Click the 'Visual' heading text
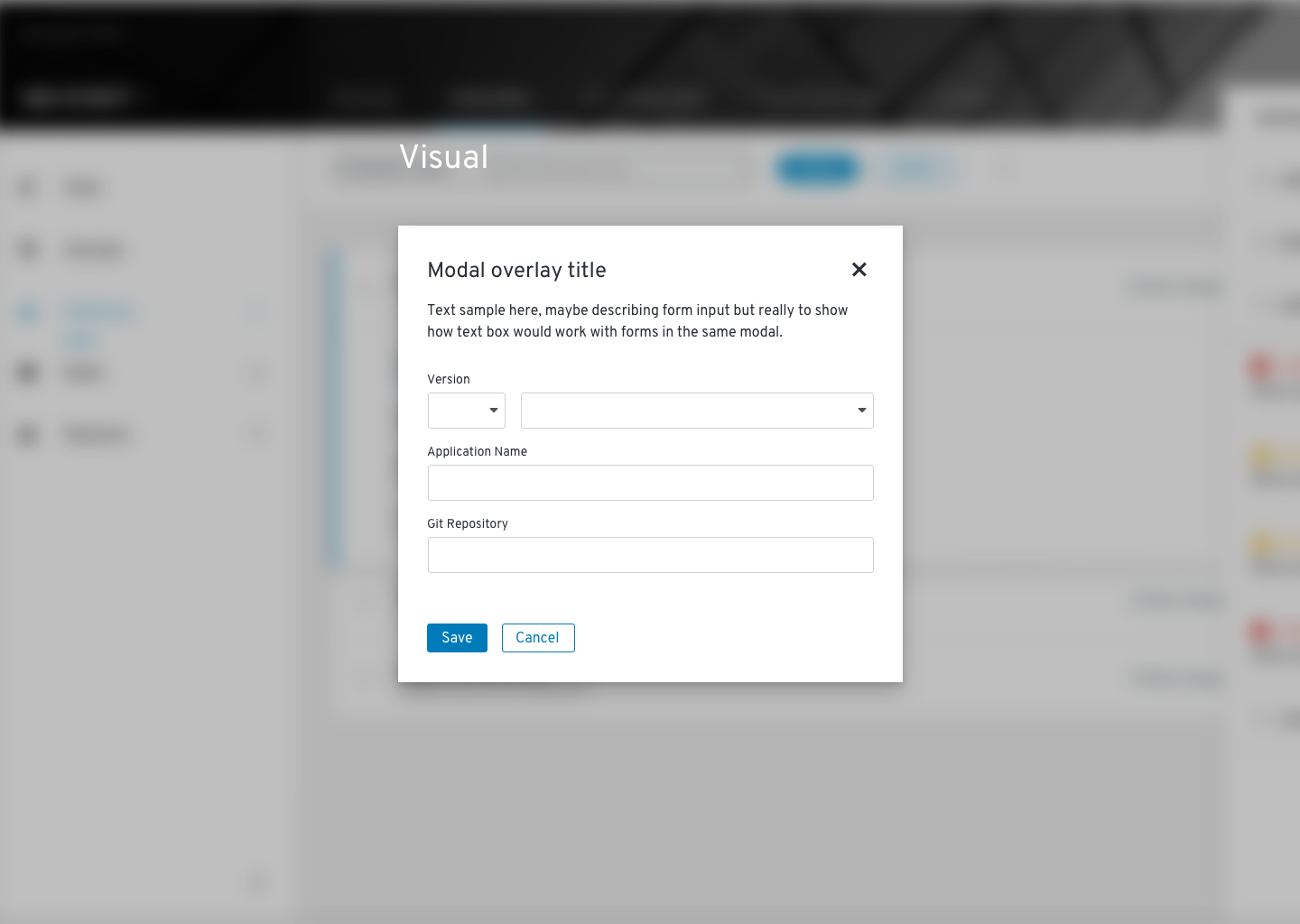The height and width of the screenshot is (924, 1300). tap(443, 157)
